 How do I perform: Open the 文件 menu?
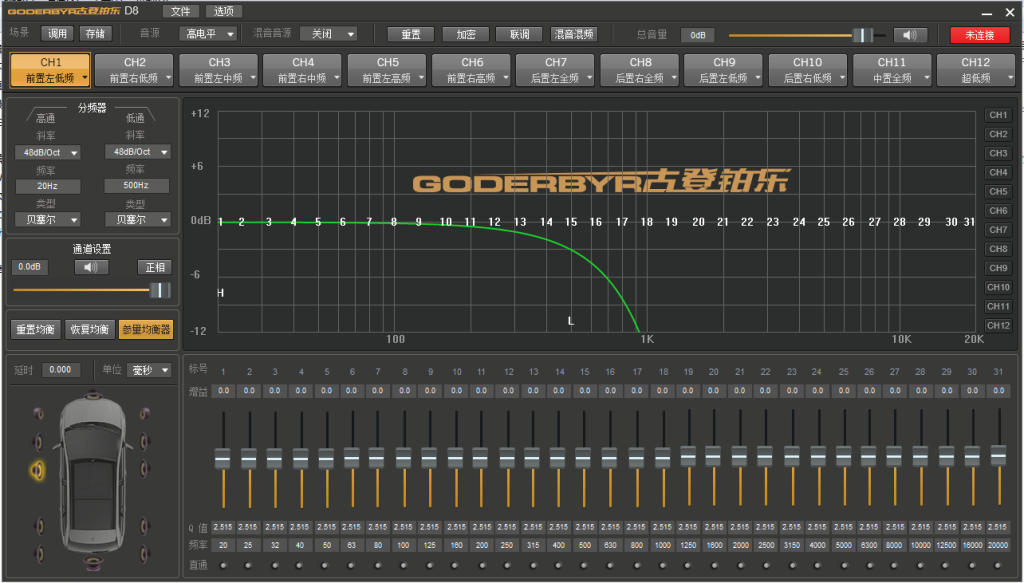click(181, 11)
